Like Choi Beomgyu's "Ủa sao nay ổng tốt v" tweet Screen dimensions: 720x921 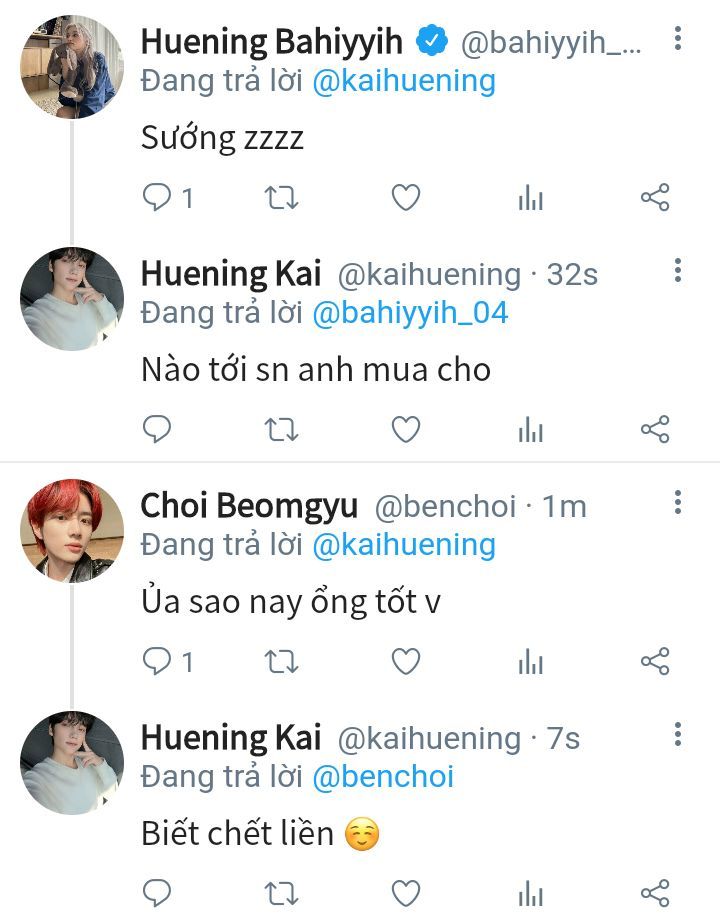(405, 661)
